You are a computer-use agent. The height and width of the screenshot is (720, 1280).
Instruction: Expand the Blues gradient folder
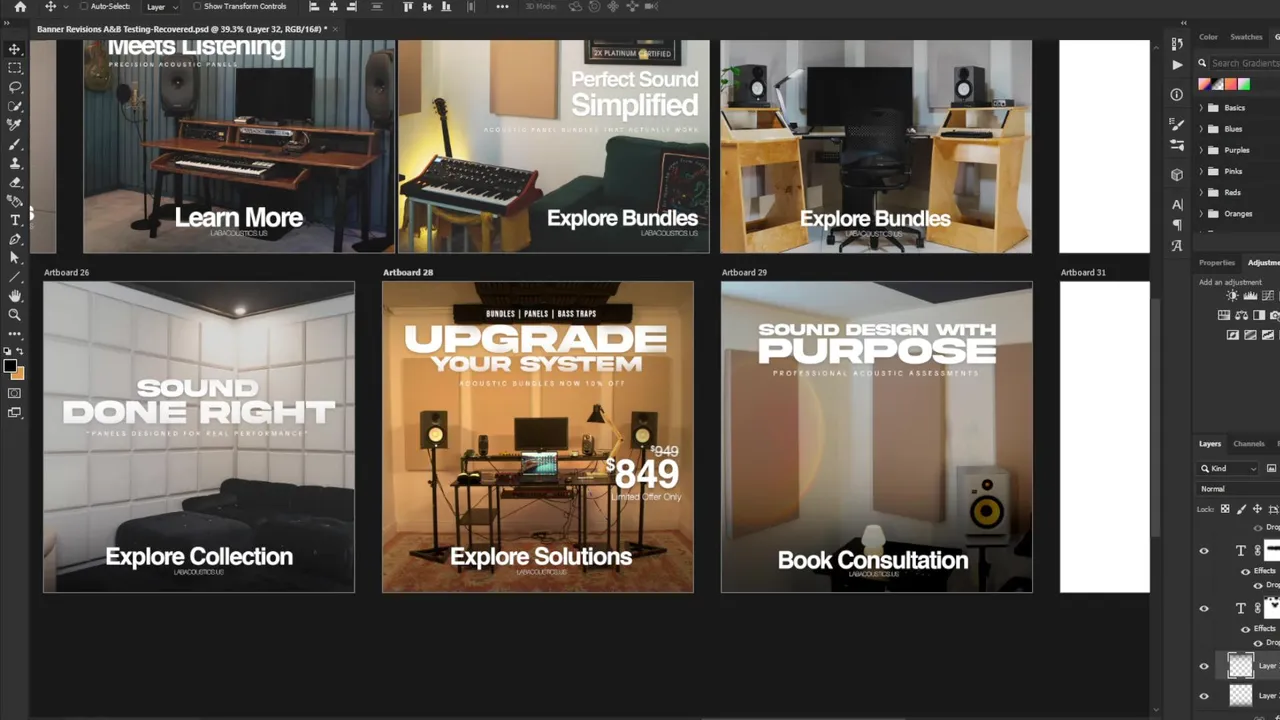click(x=1201, y=129)
